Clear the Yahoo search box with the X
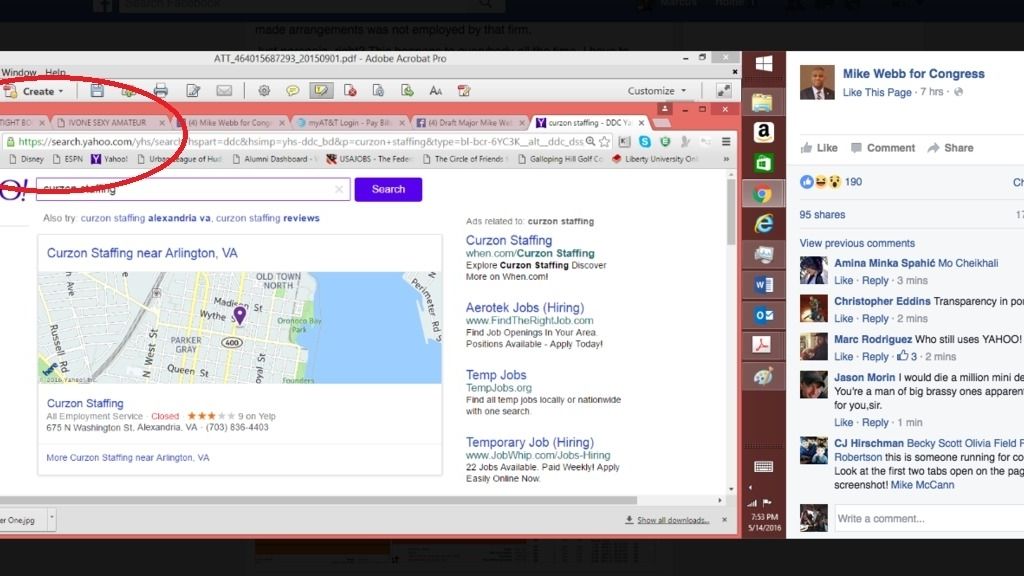The image size is (1024, 576). pos(339,189)
